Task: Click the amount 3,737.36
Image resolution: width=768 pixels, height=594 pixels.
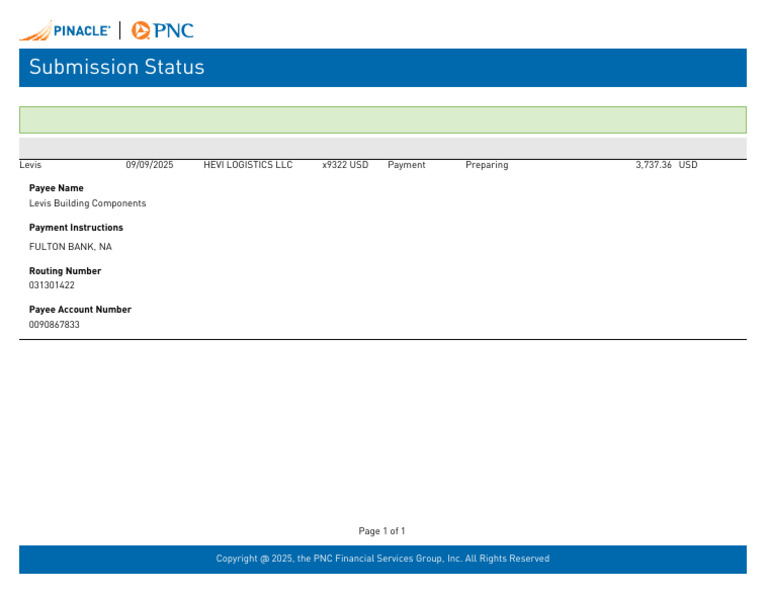Action: 653,165
